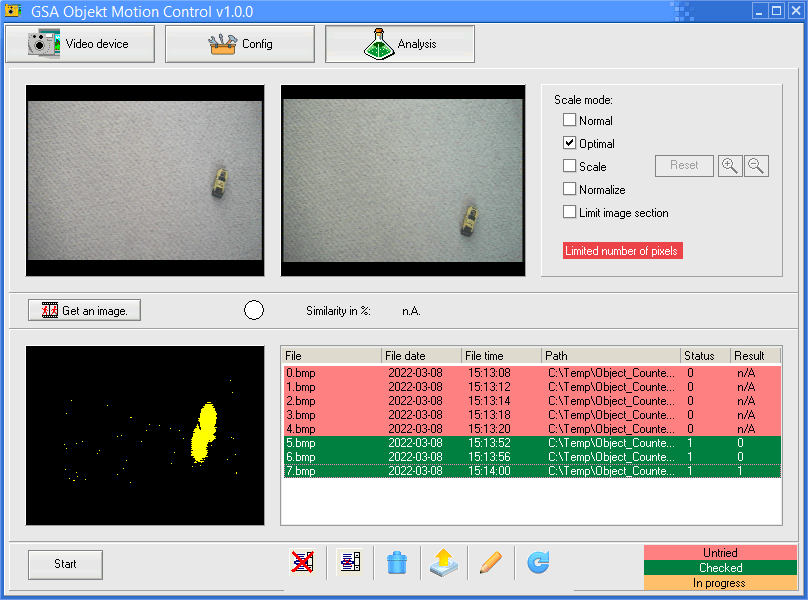808x600 pixels.
Task: Maximize the GSA Objekt Motion Control window
Action: click(x=777, y=10)
